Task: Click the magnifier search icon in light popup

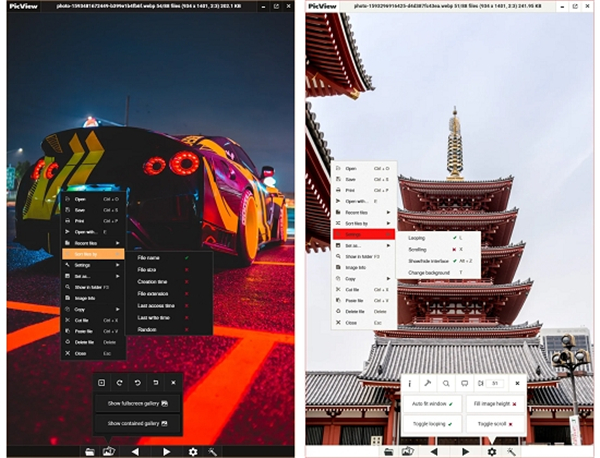Action: click(444, 383)
